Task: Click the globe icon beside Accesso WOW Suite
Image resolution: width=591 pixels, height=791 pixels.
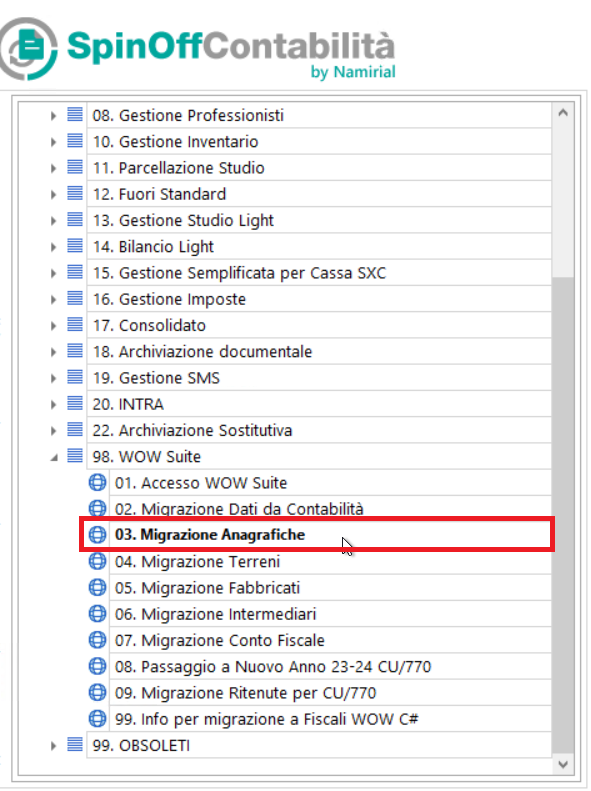Action: point(97,482)
